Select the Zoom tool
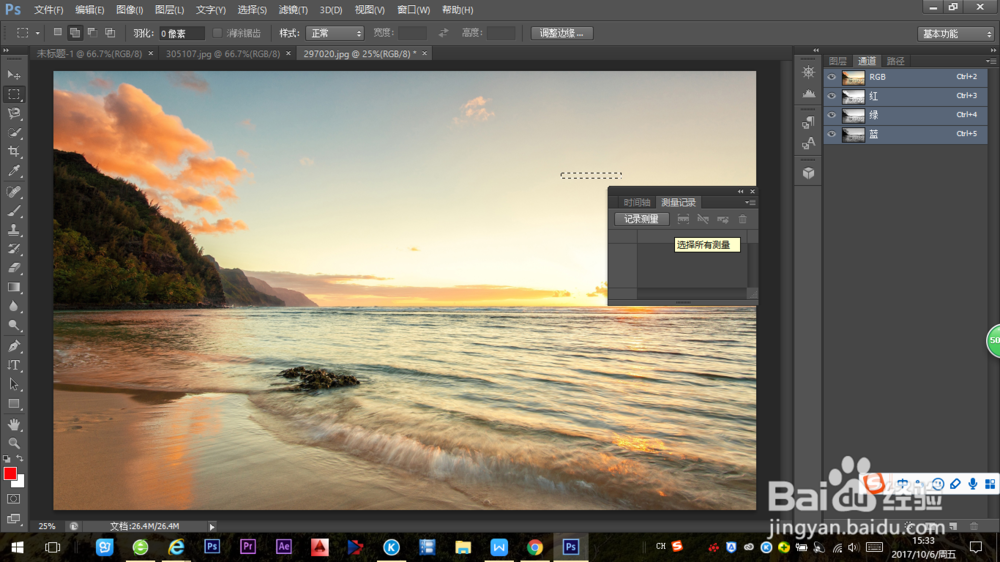The width and height of the screenshot is (1000, 562). pos(13,443)
